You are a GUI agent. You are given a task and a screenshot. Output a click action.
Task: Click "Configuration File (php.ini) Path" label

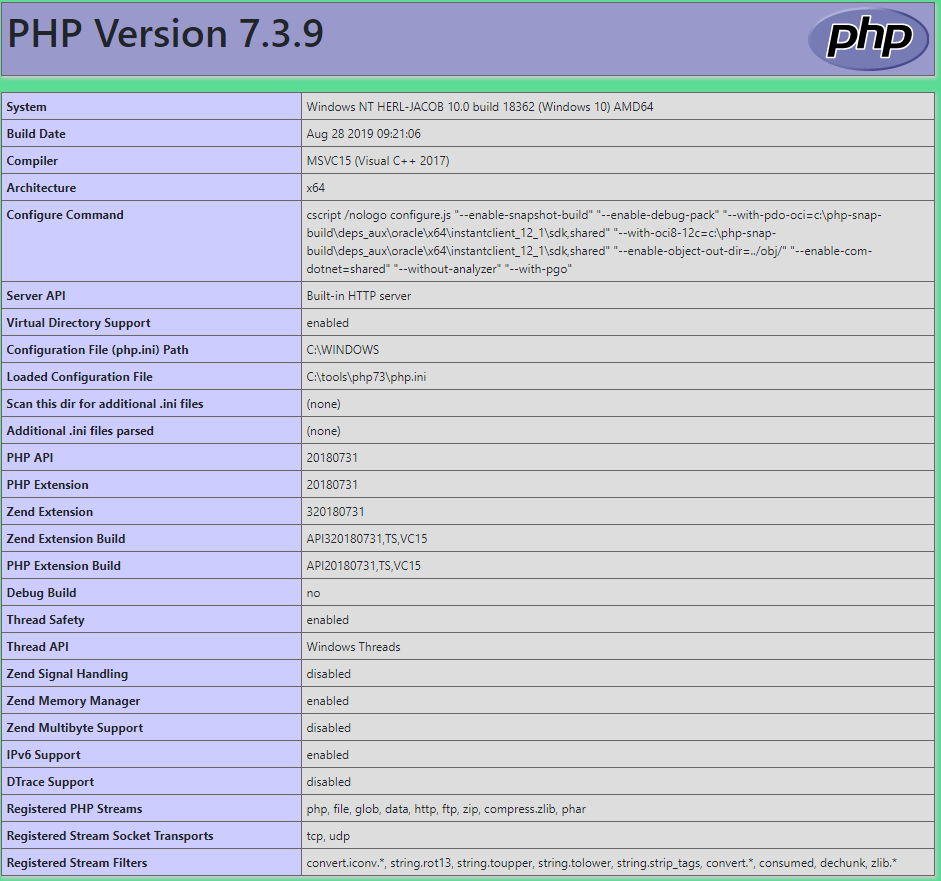tap(97, 350)
